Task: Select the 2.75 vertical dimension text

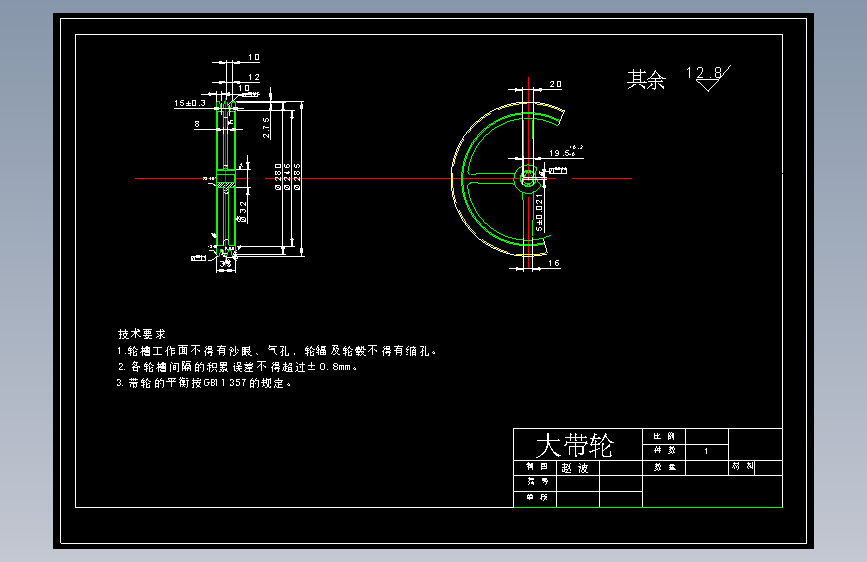Action: tap(266, 128)
